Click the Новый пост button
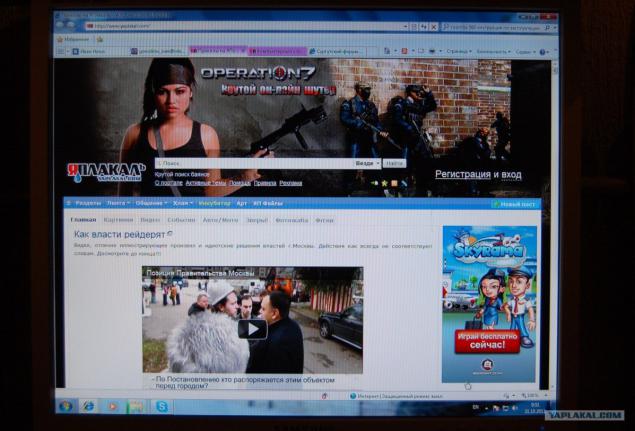635x431 pixels. click(x=515, y=204)
